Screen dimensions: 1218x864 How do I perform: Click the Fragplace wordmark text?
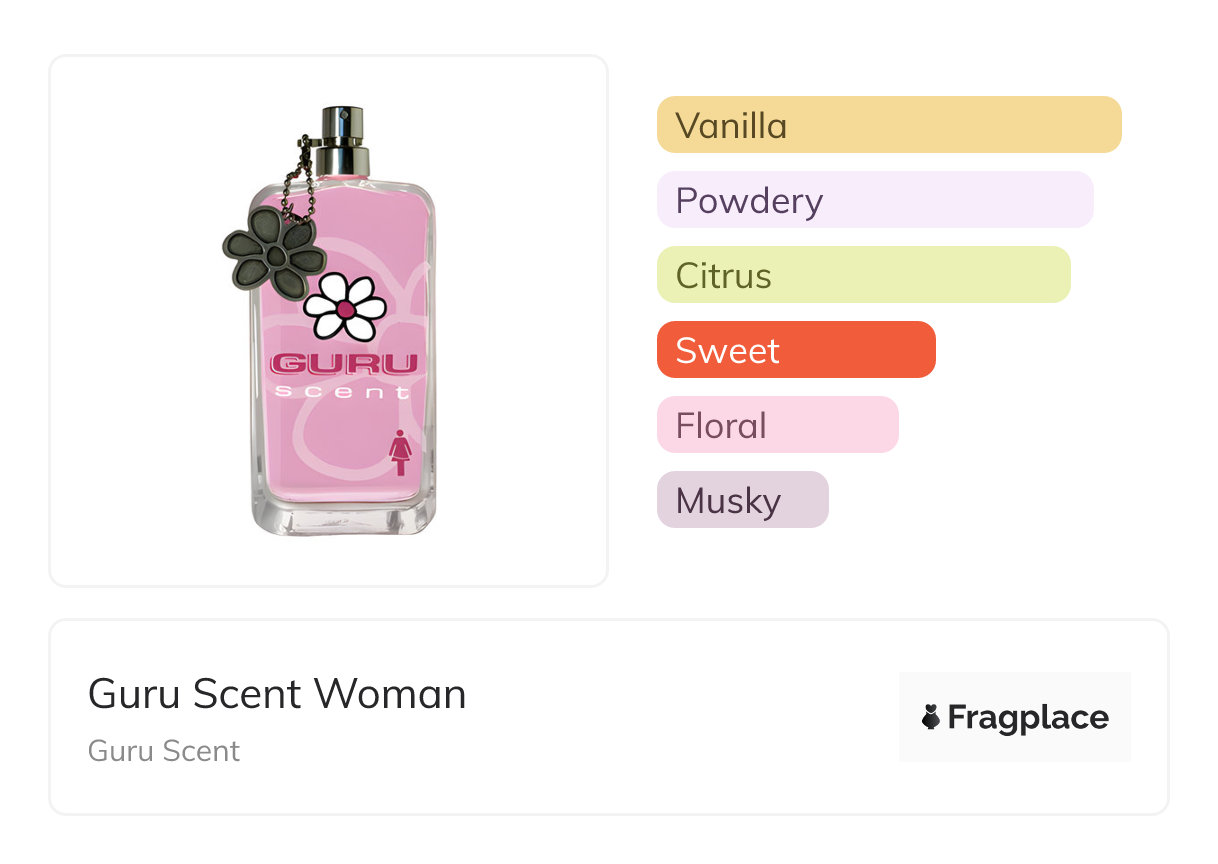[1028, 717]
